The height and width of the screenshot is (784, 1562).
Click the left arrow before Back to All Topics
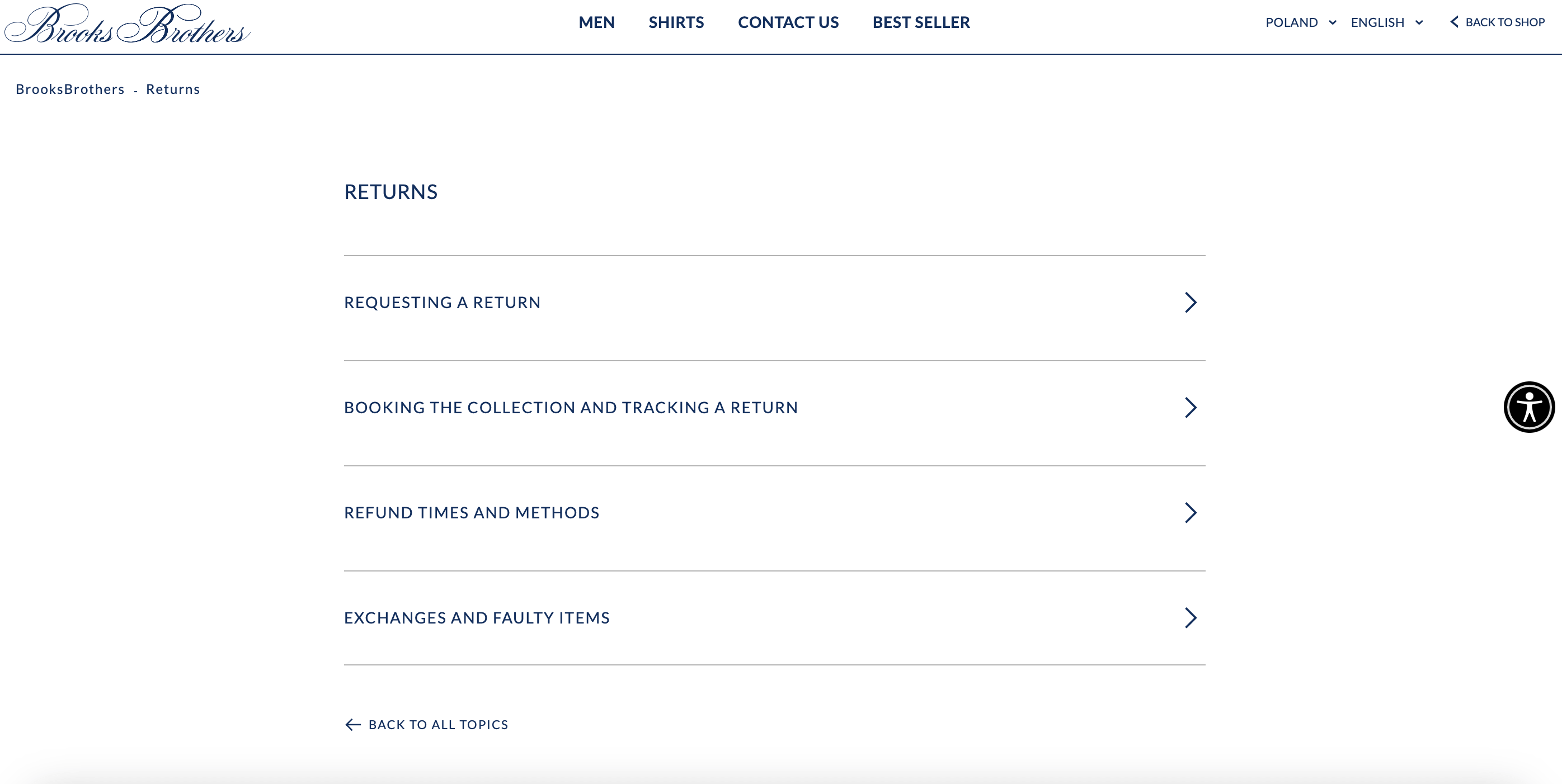click(x=353, y=725)
